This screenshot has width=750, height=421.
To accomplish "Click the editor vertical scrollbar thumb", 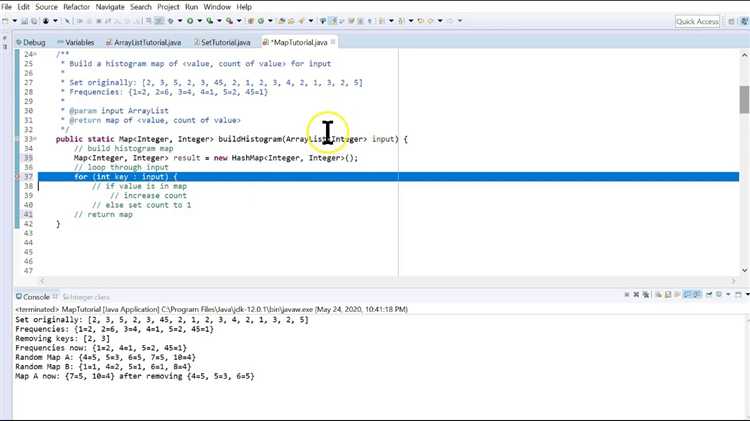I will 744,100.
